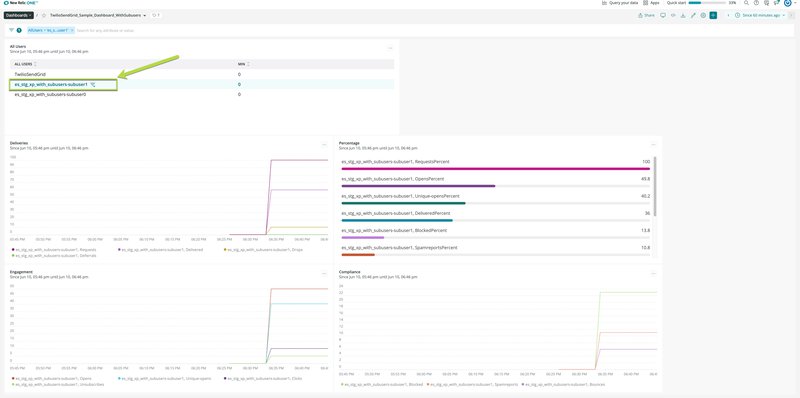800x398 pixels.
Task: Click the OpensPercent bar in Percentage
Action: [495, 186]
